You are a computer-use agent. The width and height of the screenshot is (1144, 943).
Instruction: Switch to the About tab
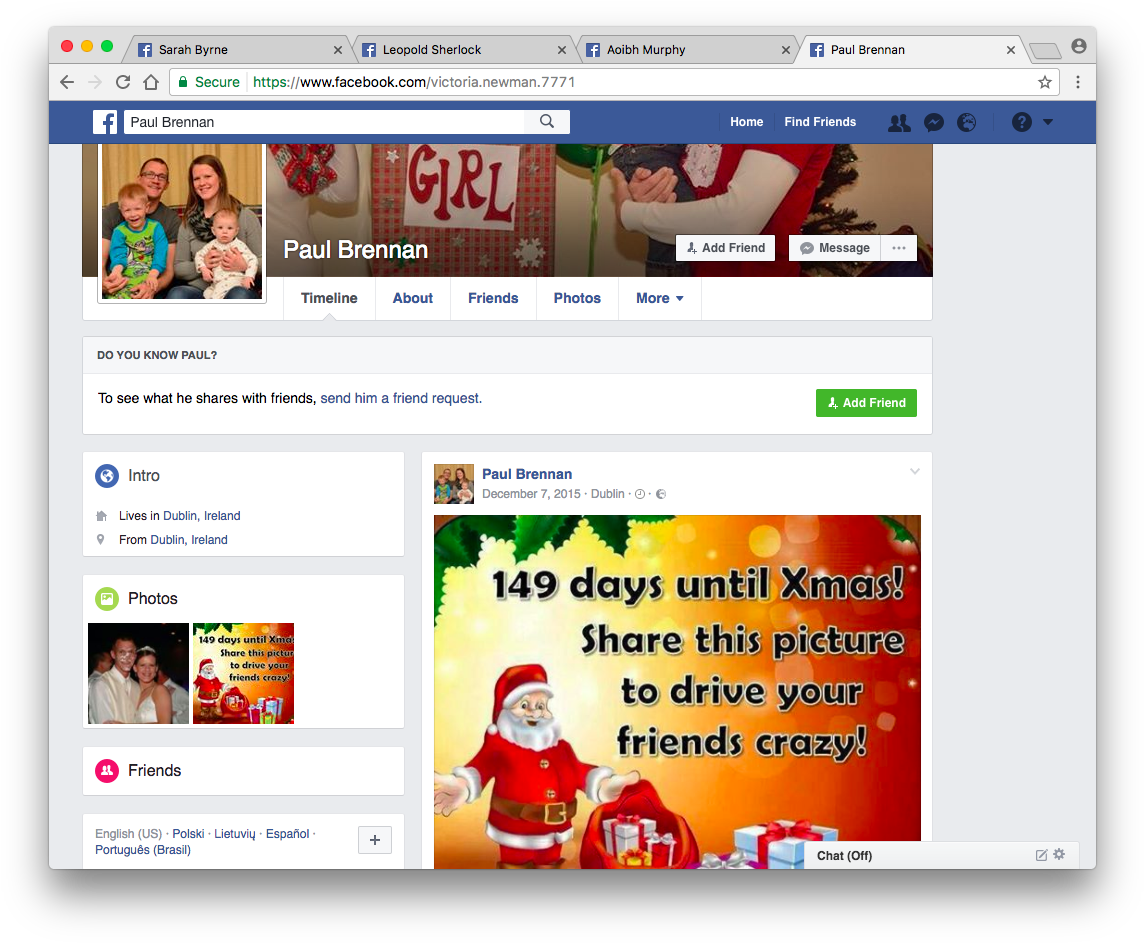pyautogui.click(x=412, y=298)
